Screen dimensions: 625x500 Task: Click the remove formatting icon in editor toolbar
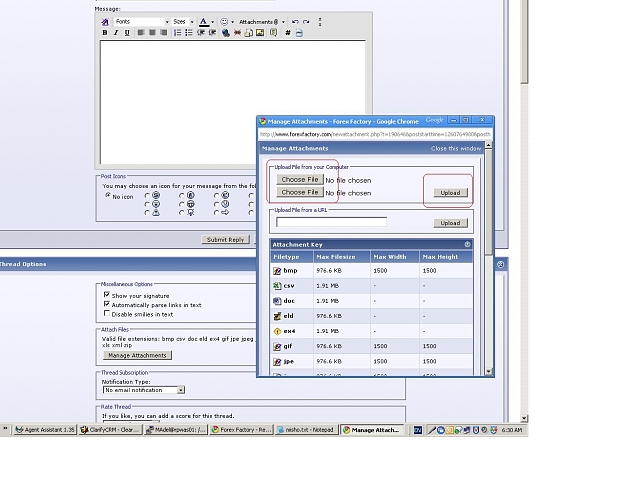[105, 22]
